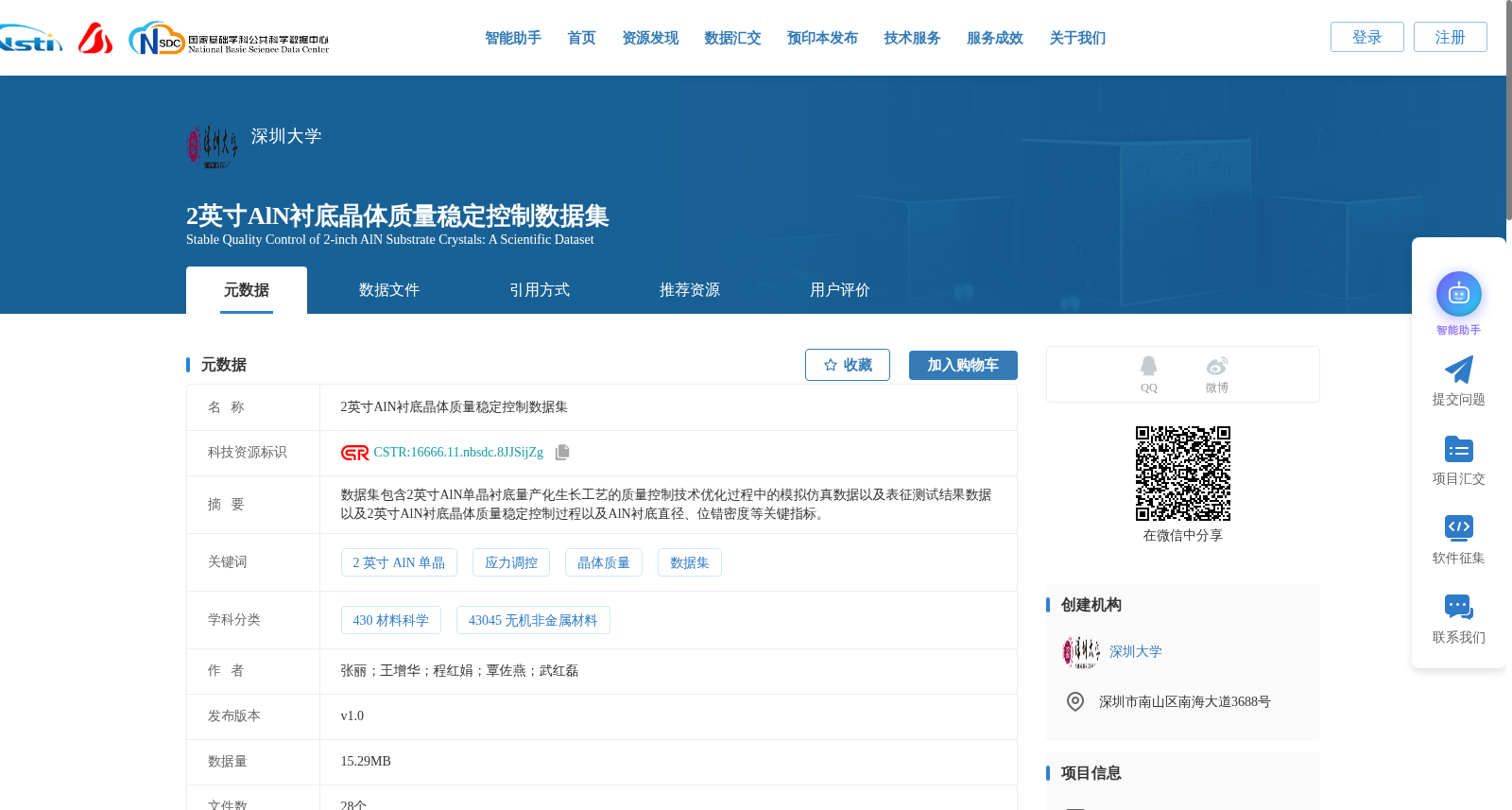The image size is (1512, 810).
Task: Click the red flame logo in header
Action: 95,38
